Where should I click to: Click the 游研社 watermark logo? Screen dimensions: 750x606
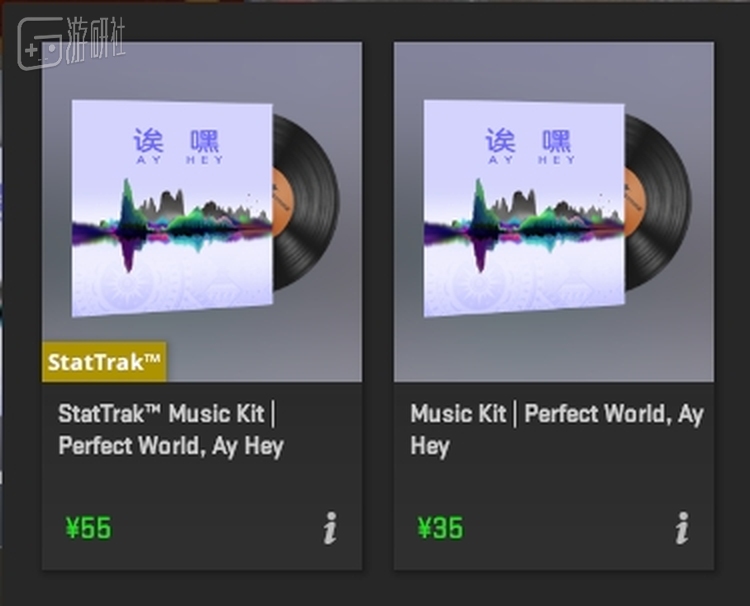click(71, 42)
